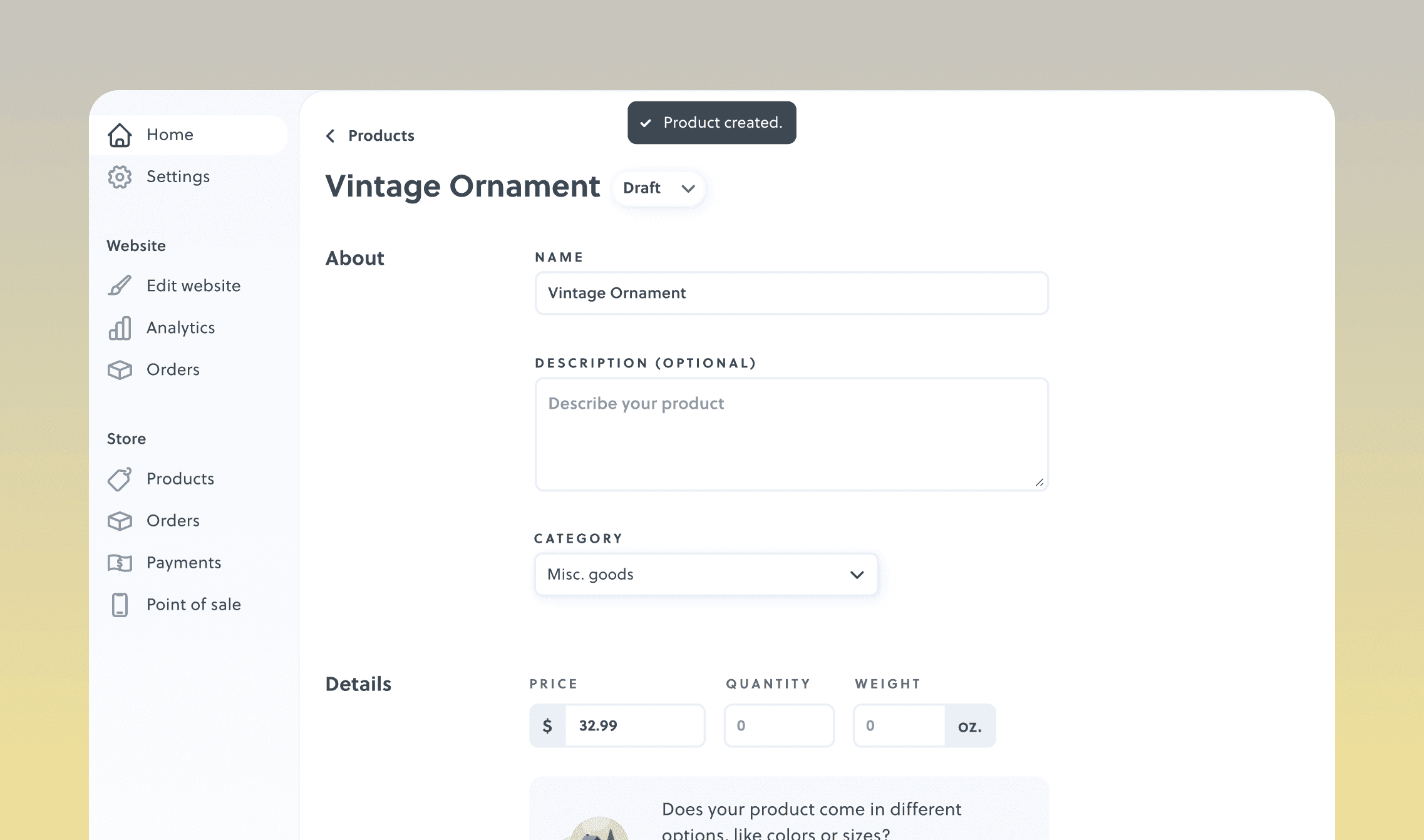This screenshot has width=1424, height=840.
Task: Click the Vintage Ornament page heading
Action: coord(463,187)
